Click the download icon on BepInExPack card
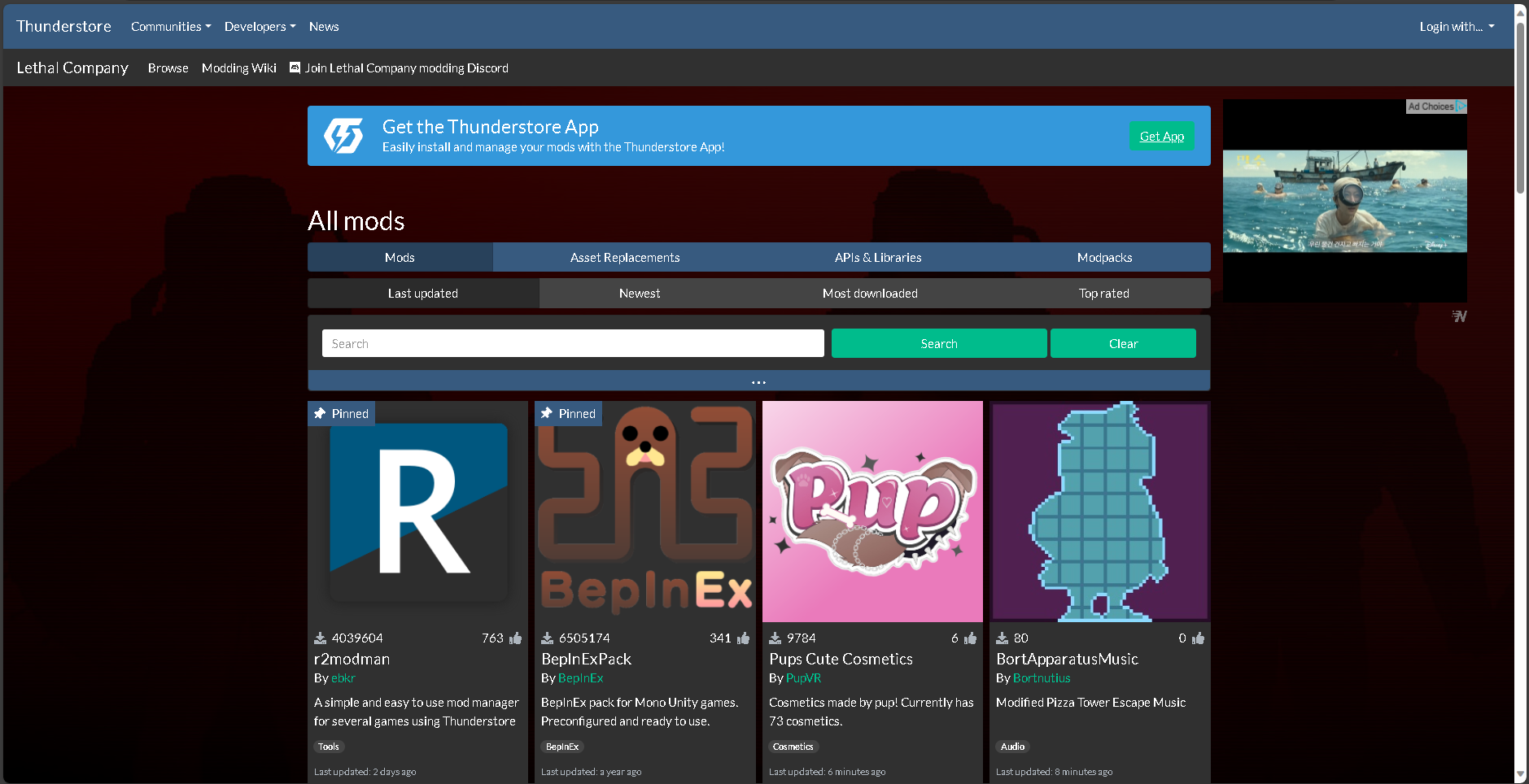This screenshot has width=1529, height=784. tap(548, 638)
